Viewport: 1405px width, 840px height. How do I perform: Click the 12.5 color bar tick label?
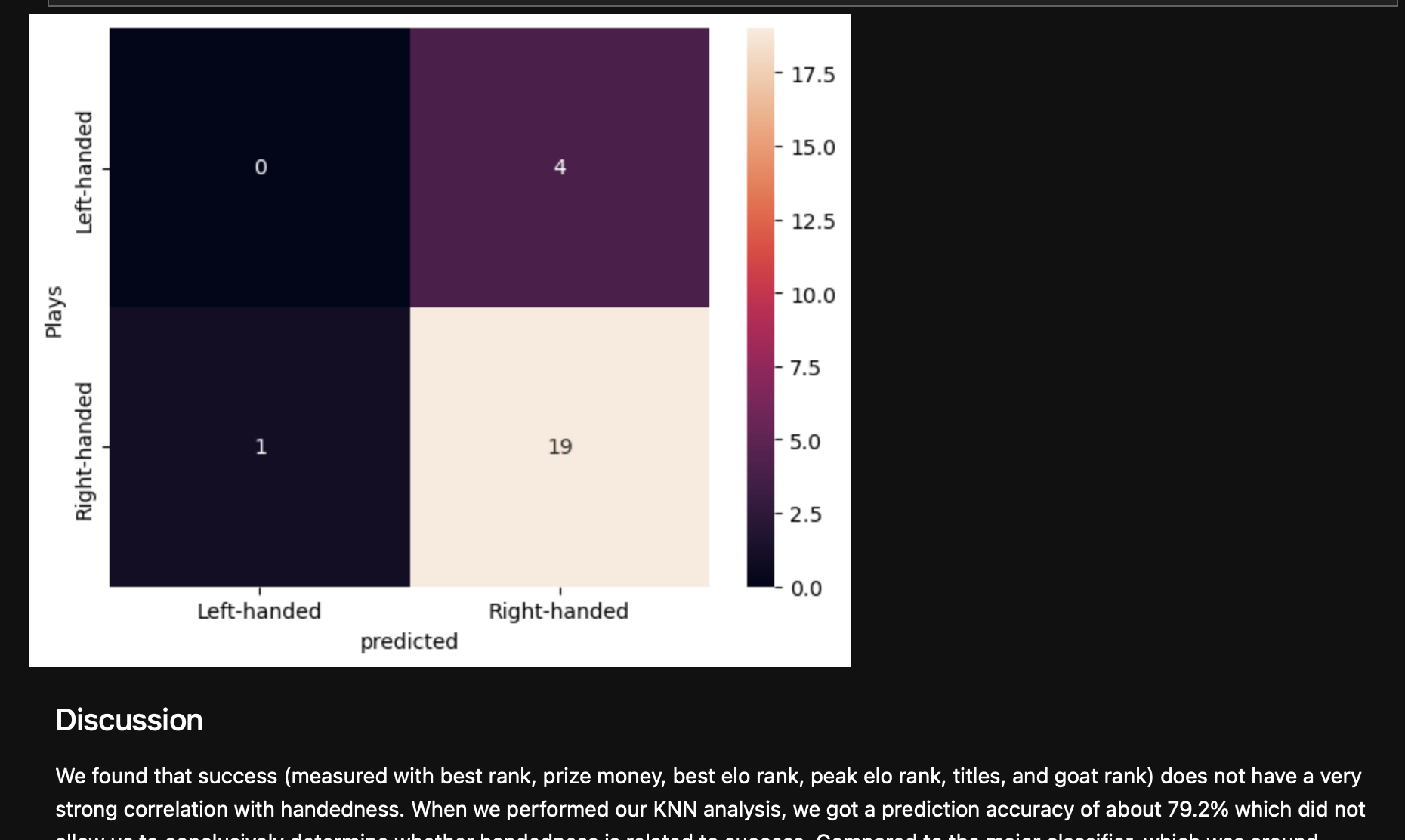click(x=813, y=221)
